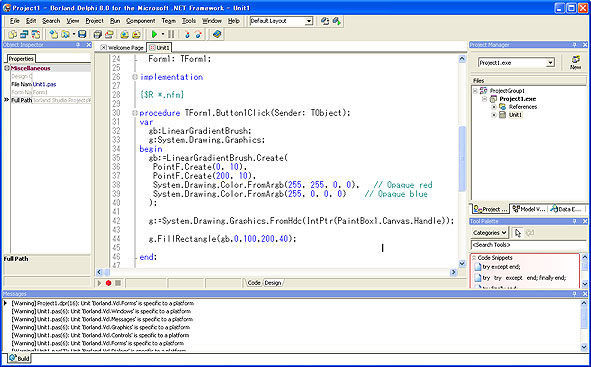591x367 pixels.
Task: Click the Trace Into debug icon
Action: (x=187, y=34)
